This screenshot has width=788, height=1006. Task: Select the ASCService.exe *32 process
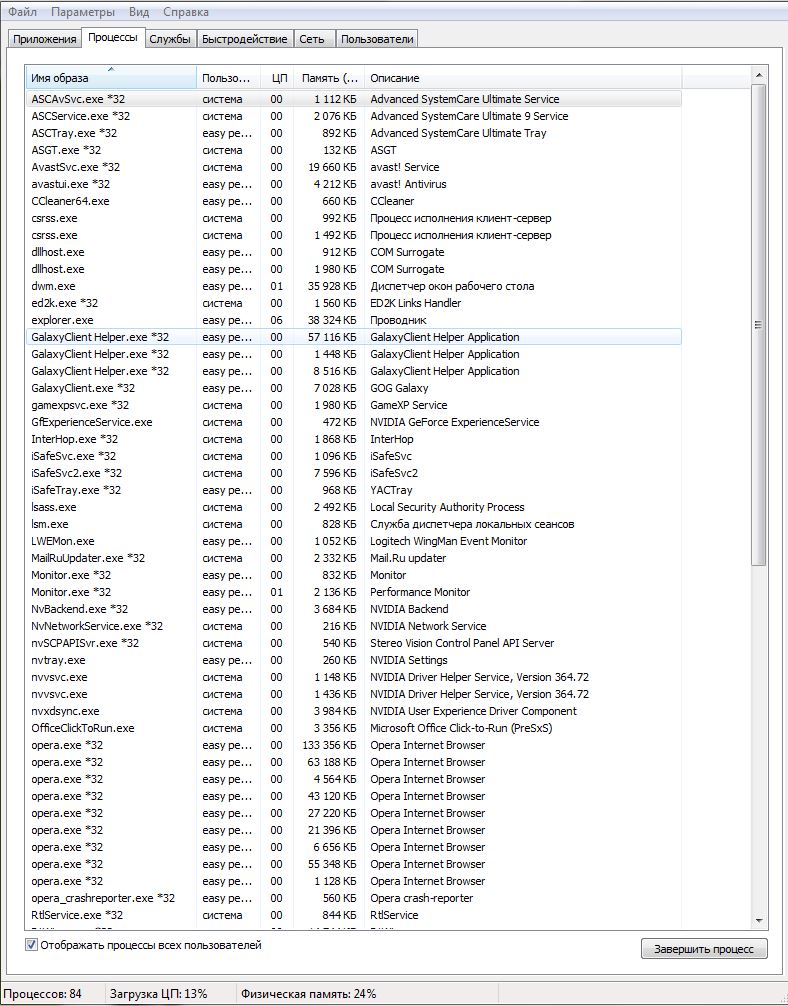[x=354, y=116]
